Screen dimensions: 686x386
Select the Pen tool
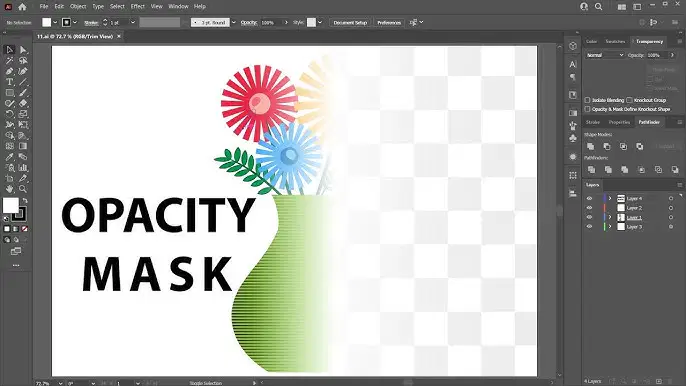pos(9,71)
